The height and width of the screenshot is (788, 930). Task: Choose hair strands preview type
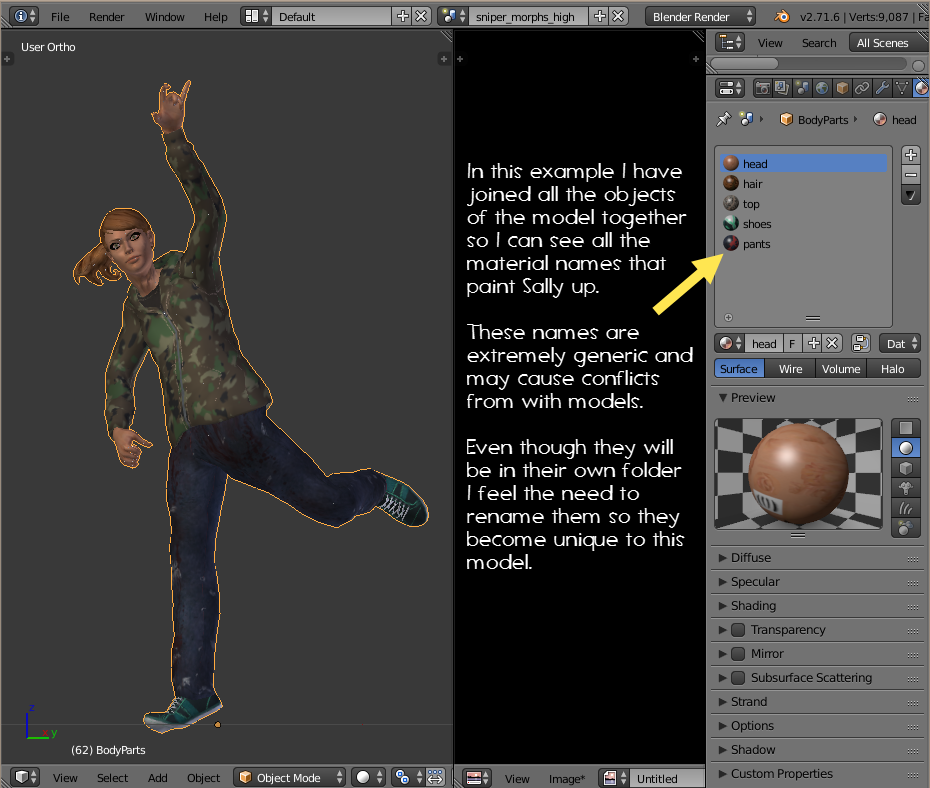[905, 509]
